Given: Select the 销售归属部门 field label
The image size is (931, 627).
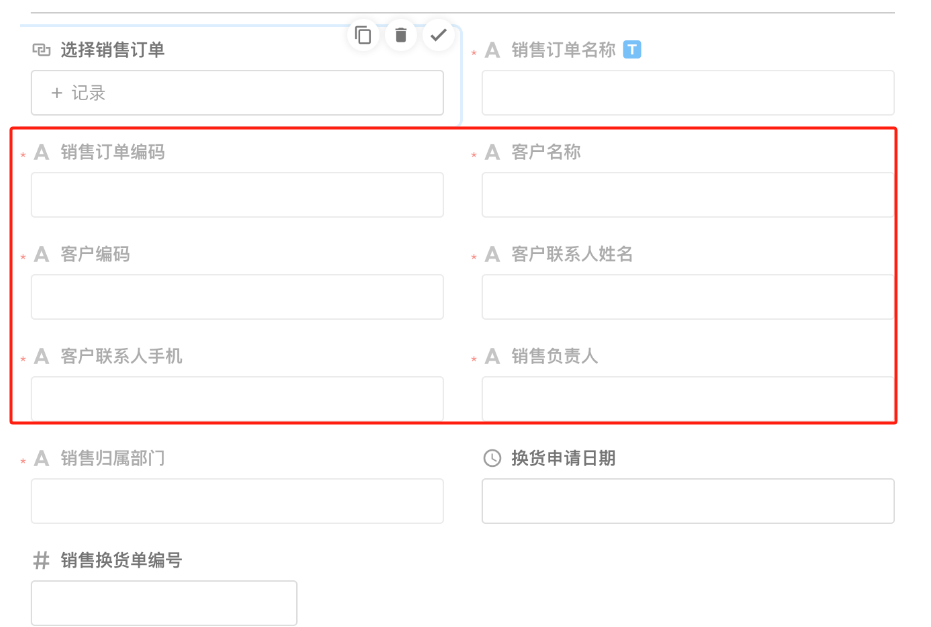Looking at the screenshot, I should 113,459.
